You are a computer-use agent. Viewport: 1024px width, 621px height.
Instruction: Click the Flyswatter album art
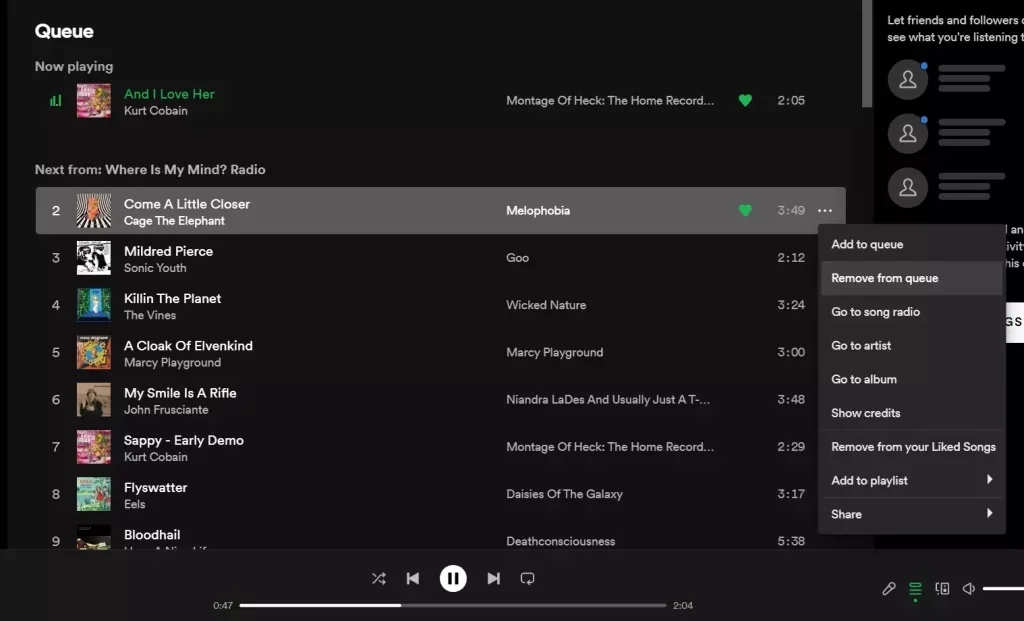point(93,494)
